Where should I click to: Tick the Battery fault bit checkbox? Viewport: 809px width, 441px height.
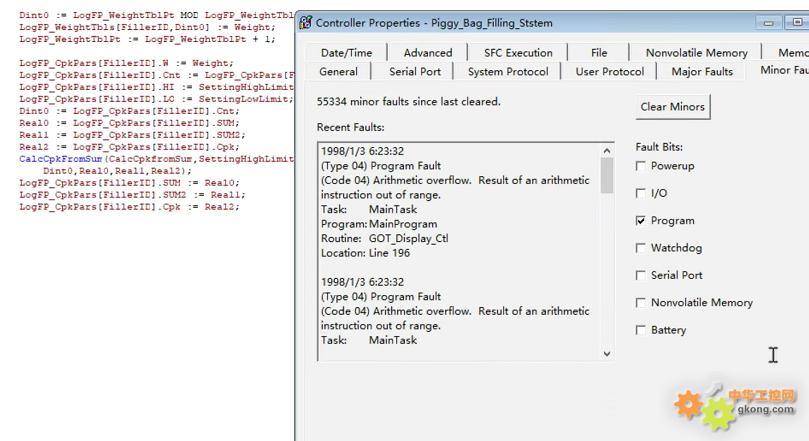click(x=641, y=330)
